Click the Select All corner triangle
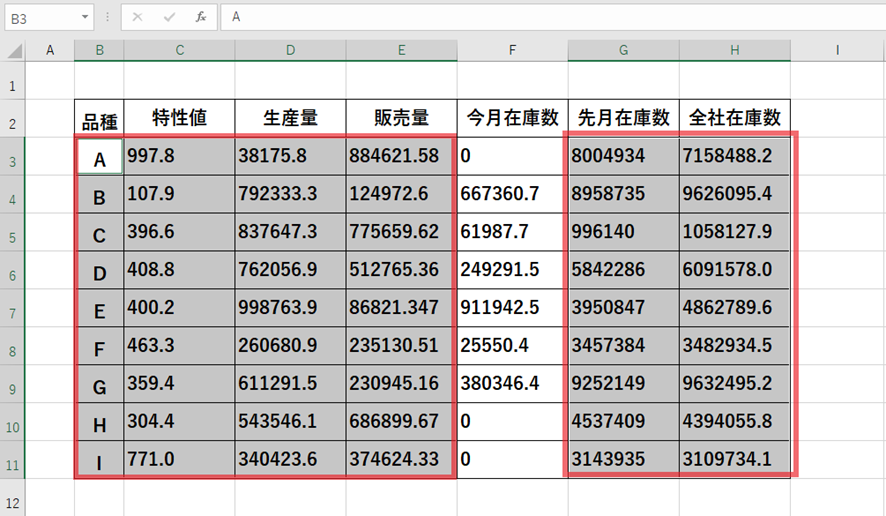The height and width of the screenshot is (516, 886). [x=14, y=51]
